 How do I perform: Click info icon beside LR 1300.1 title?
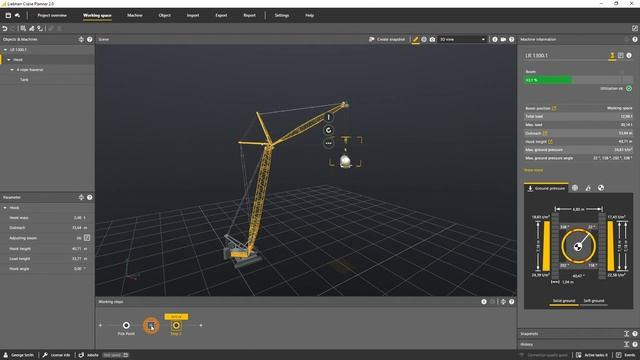tap(629, 55)
